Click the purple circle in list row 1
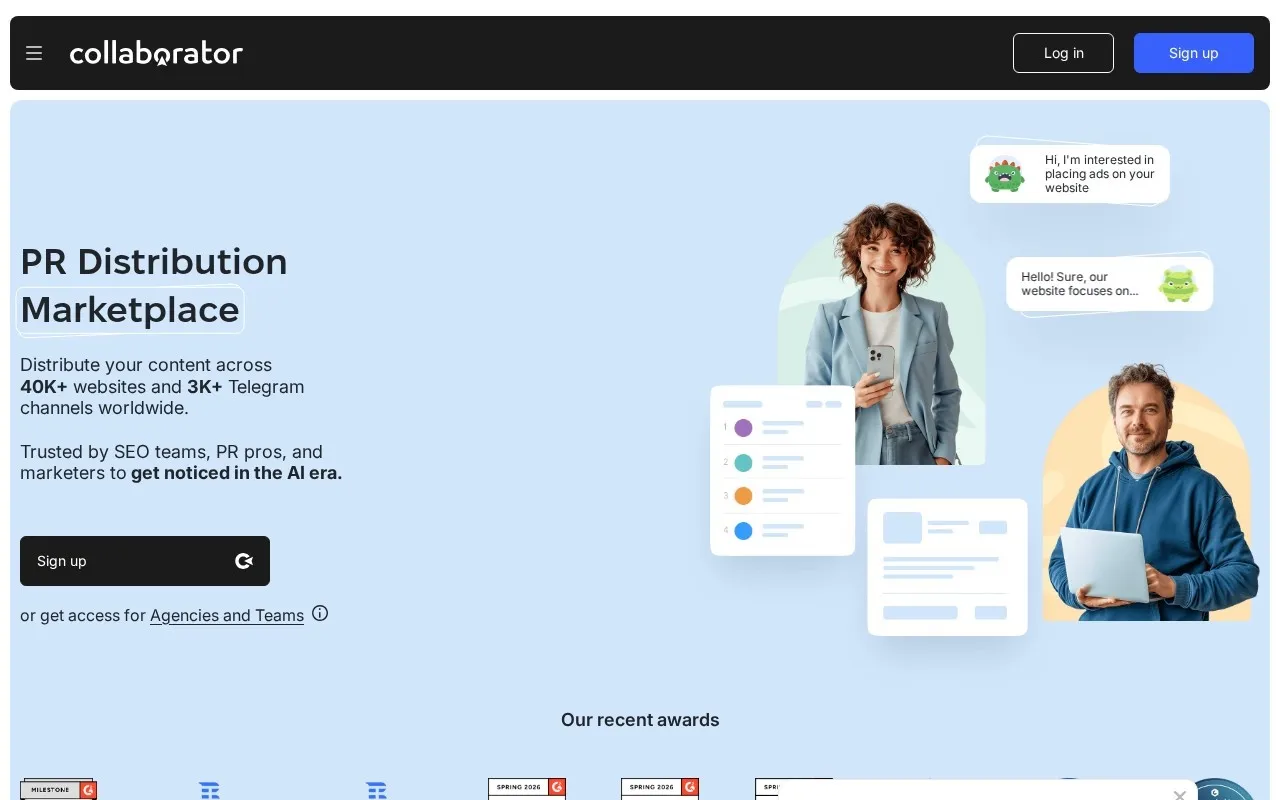 (x=743, y=428)
